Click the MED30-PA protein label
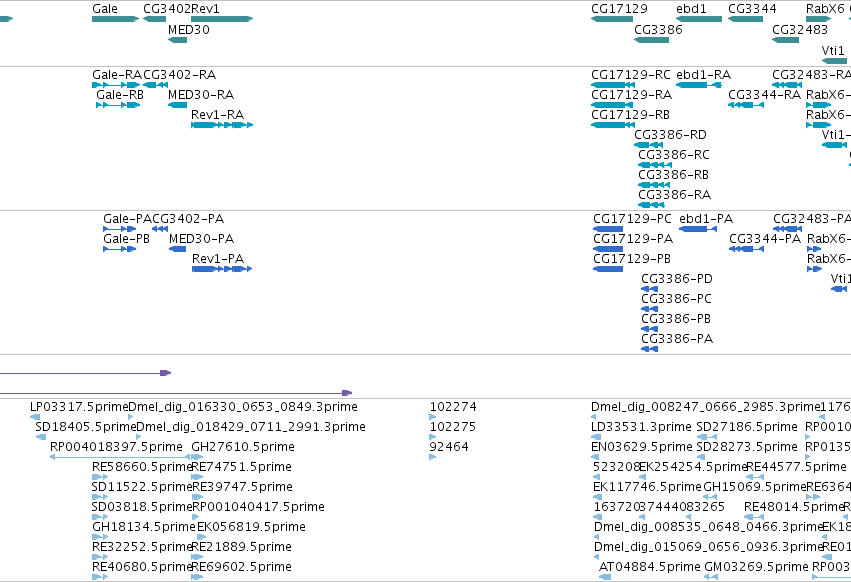Viewport: 851px width, 582px height. pyautogui.click(x=201, y=239)
